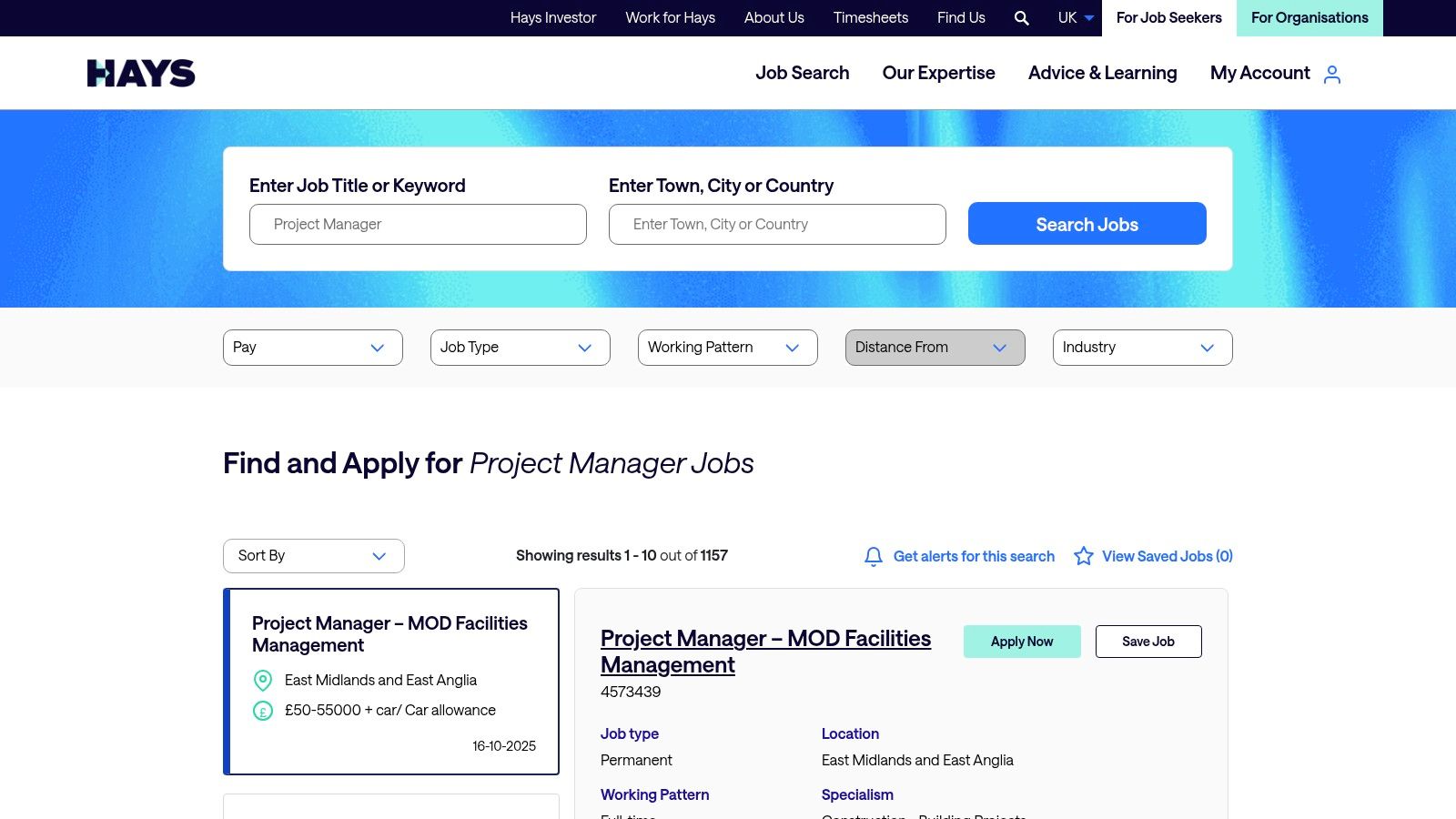
Task: Expand the Job Type filter
Action: click(x=521, y=348)
